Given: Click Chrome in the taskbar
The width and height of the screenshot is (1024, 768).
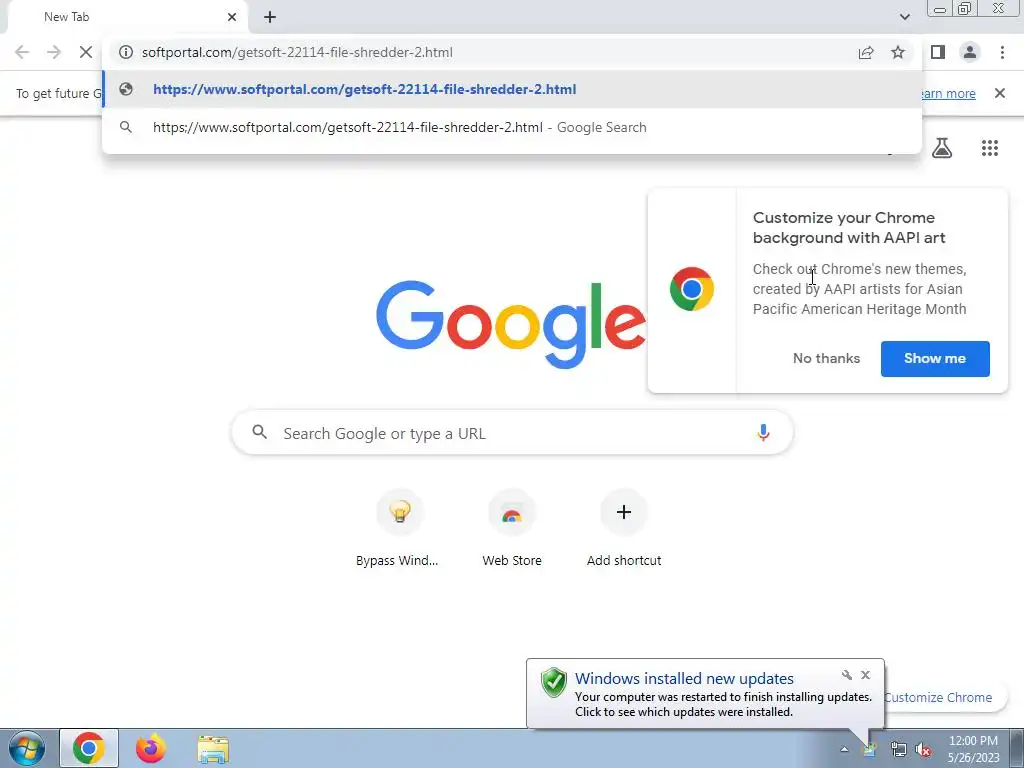Looking at the screenshot, I should tap(89, 748).
